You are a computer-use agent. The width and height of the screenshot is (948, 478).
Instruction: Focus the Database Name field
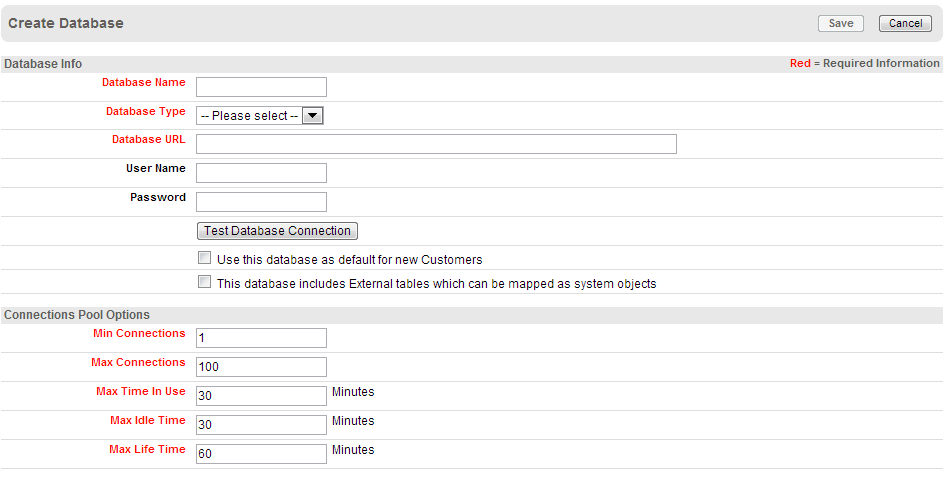pos(261,87)
